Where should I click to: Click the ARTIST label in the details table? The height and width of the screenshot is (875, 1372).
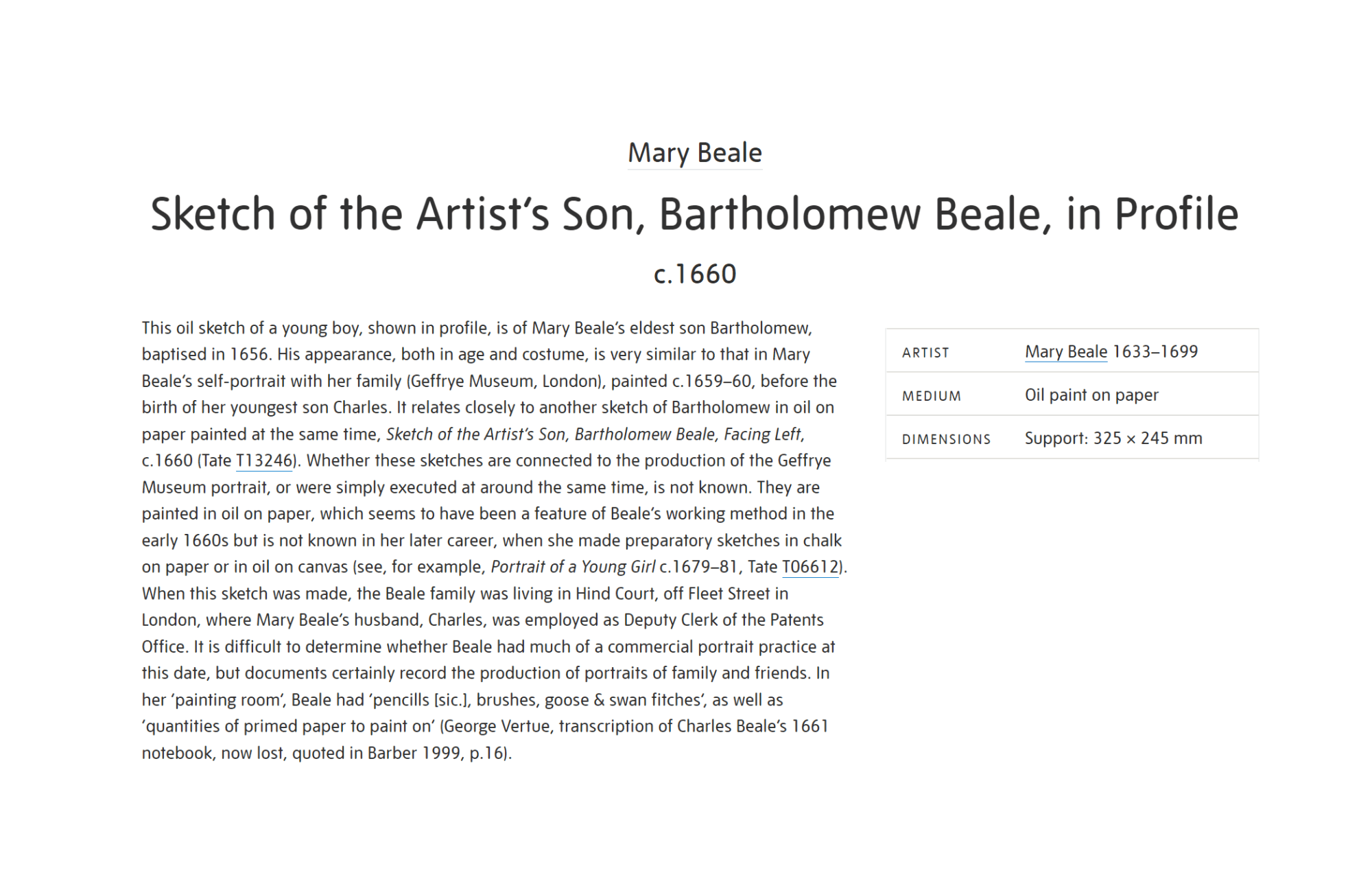point(925,353)
